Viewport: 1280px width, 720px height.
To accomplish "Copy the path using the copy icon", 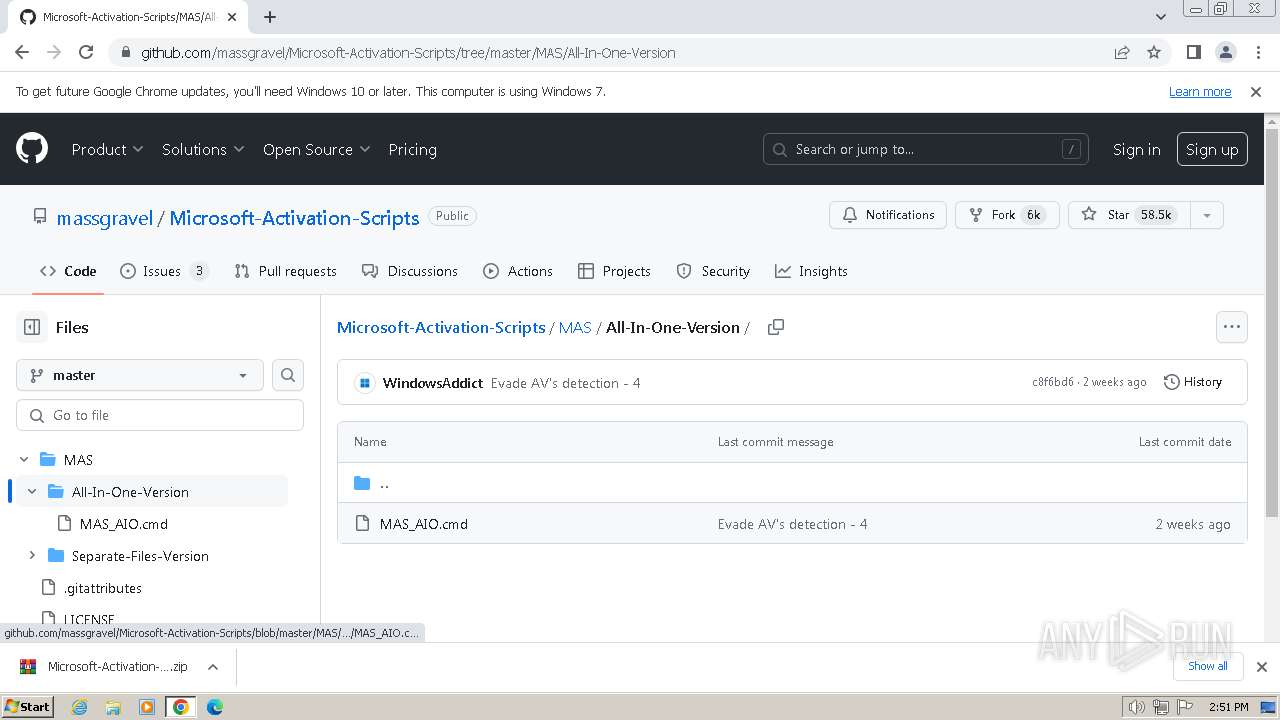I will click(775, 327).
